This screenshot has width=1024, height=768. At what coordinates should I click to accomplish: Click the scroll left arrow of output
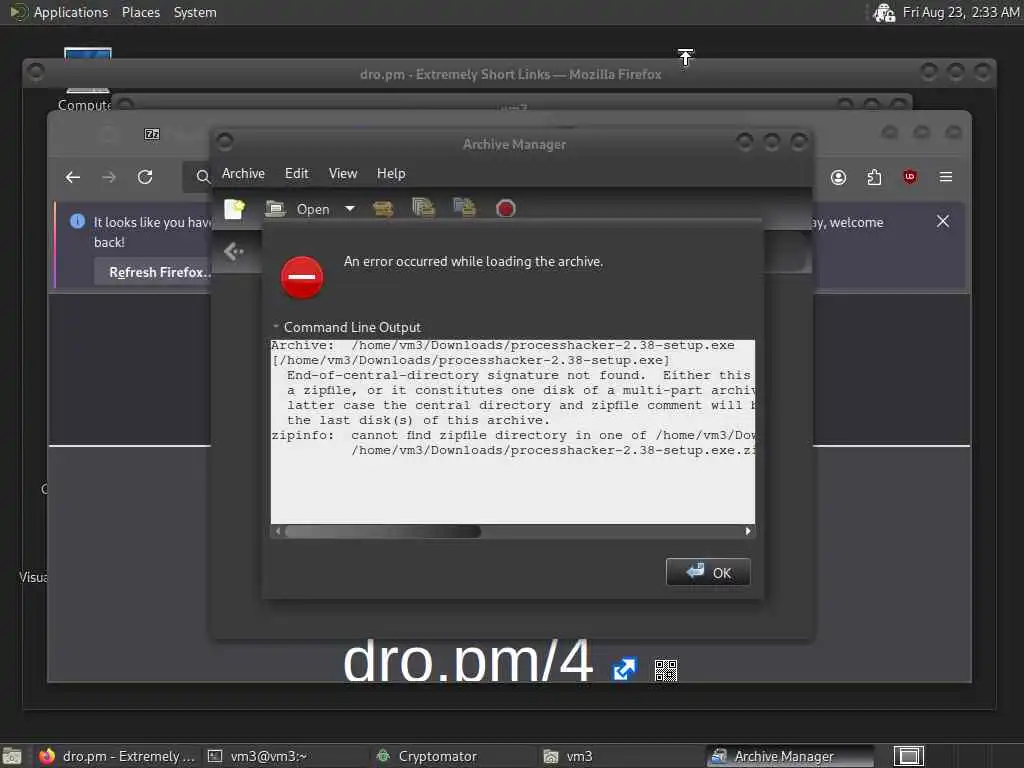click(x=278, y=531)
